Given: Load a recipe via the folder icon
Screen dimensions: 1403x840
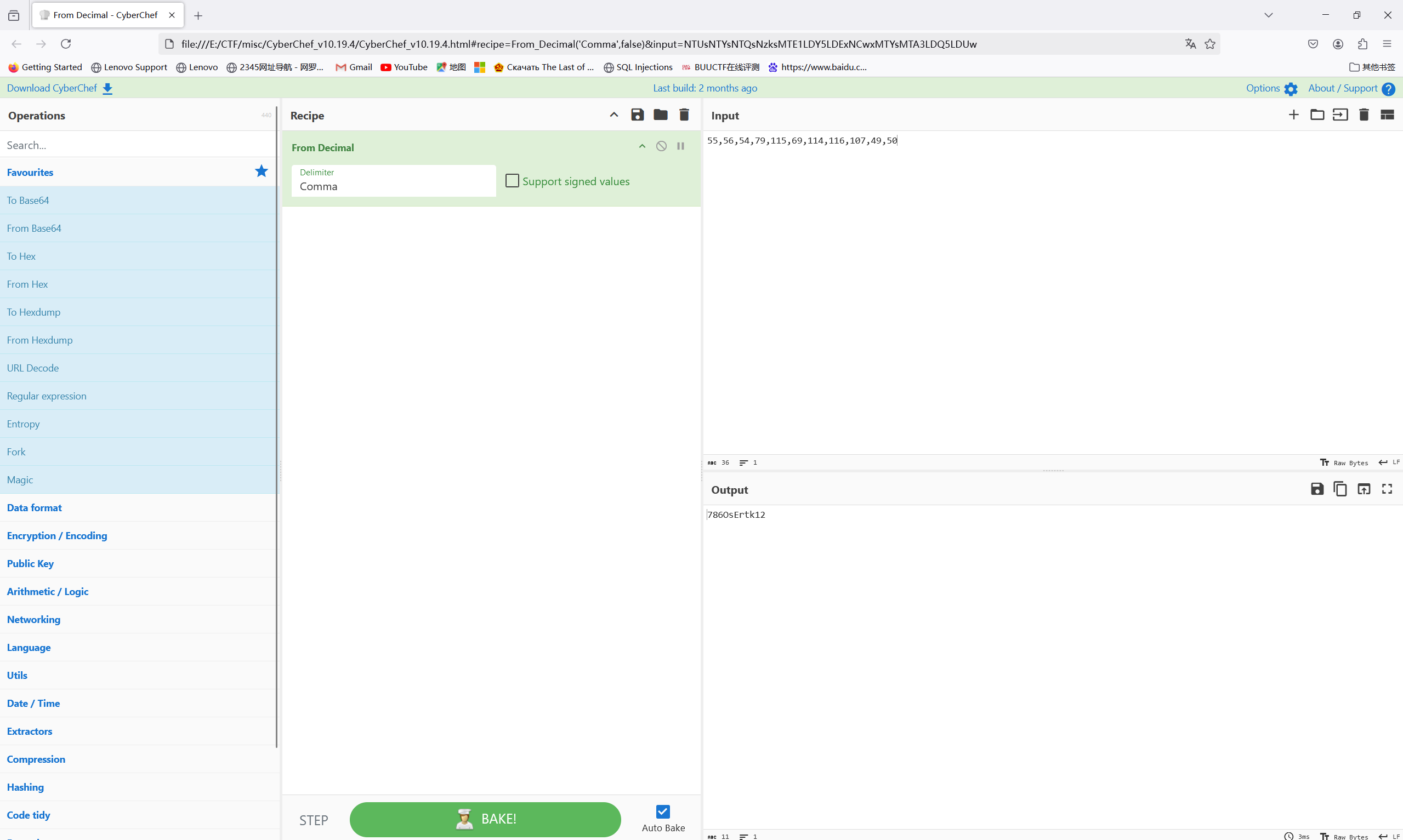Looking at the screenshot, I should (x=660, y=115).
